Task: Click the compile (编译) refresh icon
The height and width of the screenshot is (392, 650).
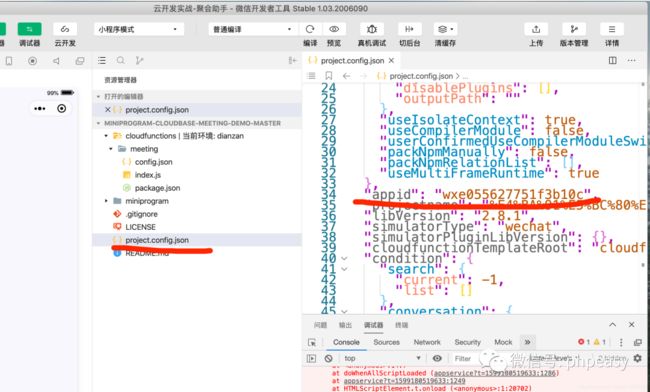Action: (310, 29)
